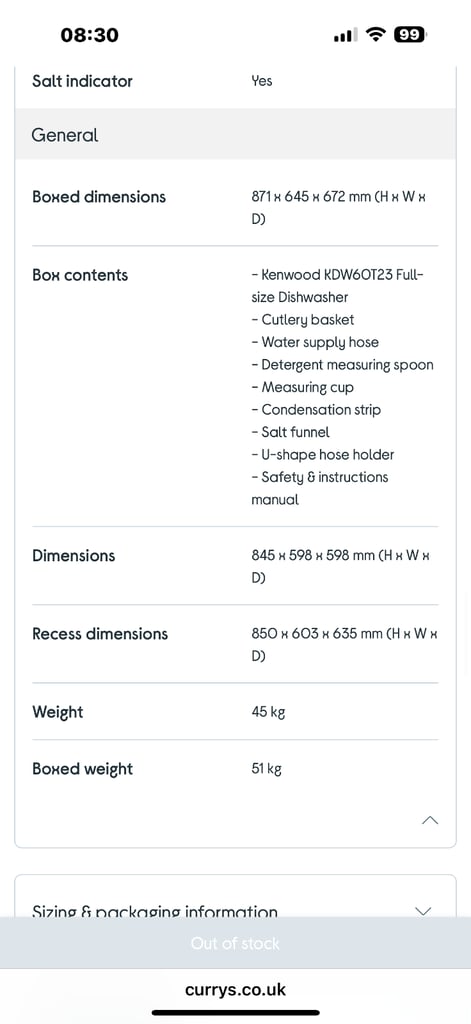Screen dimensions: 471x1024
Task: Tap the Weight 45 kg value
Action: [268, 712]
